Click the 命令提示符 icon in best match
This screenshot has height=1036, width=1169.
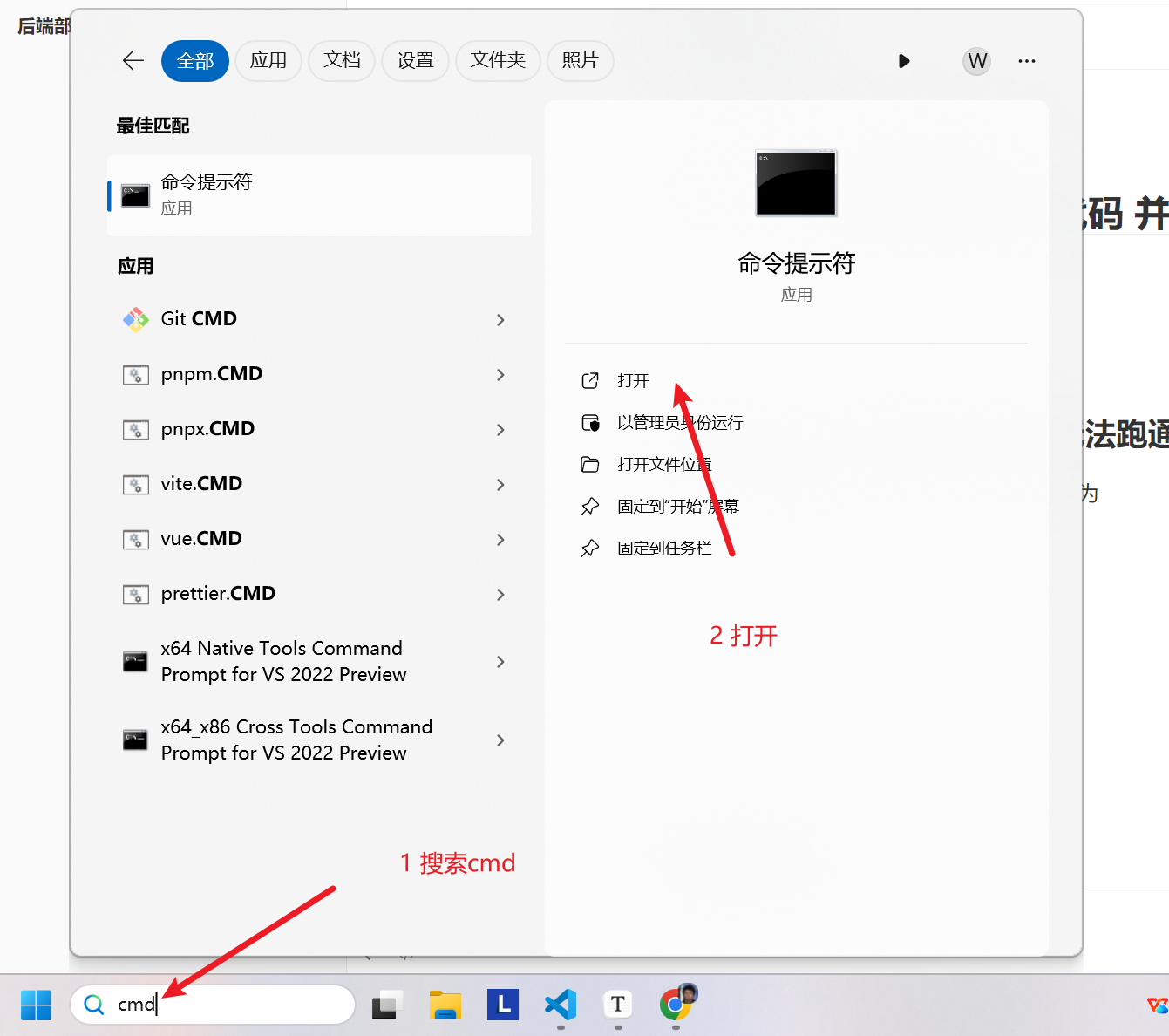135,196
